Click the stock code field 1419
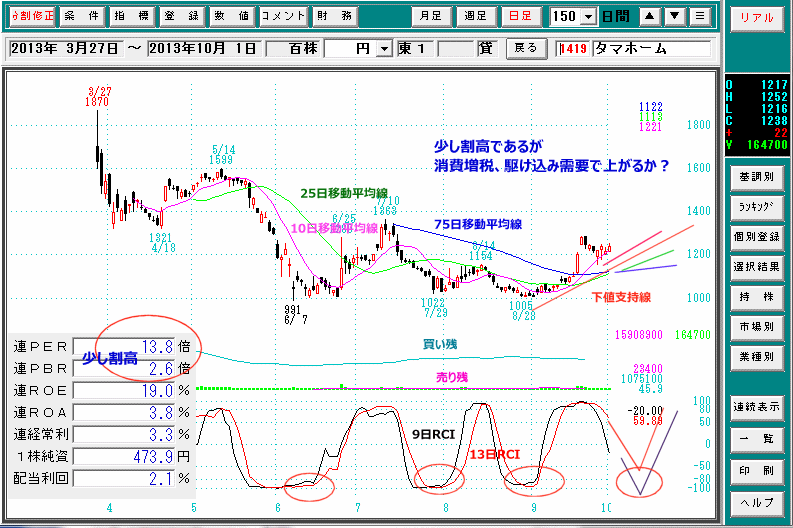 click(x=574, y=49)
